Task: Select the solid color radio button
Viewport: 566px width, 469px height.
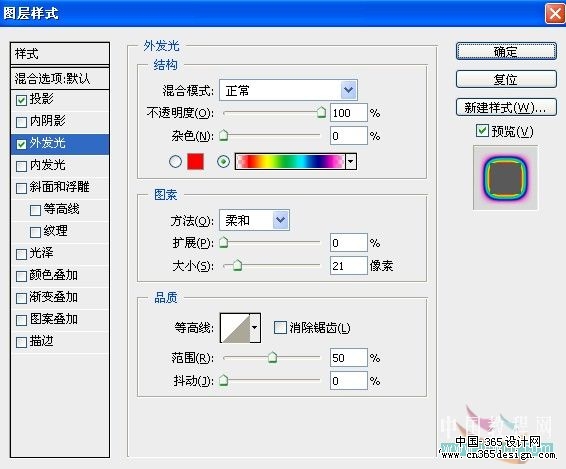Action: pos(175,161)
